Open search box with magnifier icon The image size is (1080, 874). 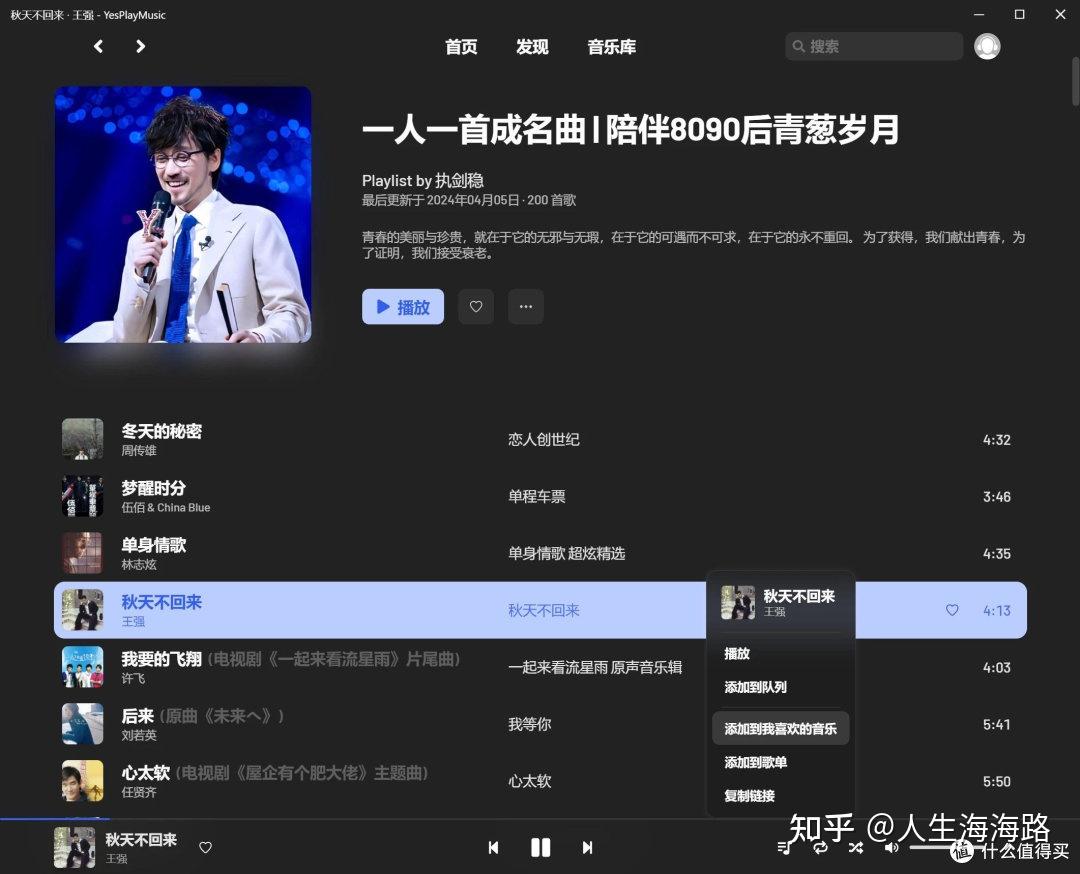coord(800,46)
